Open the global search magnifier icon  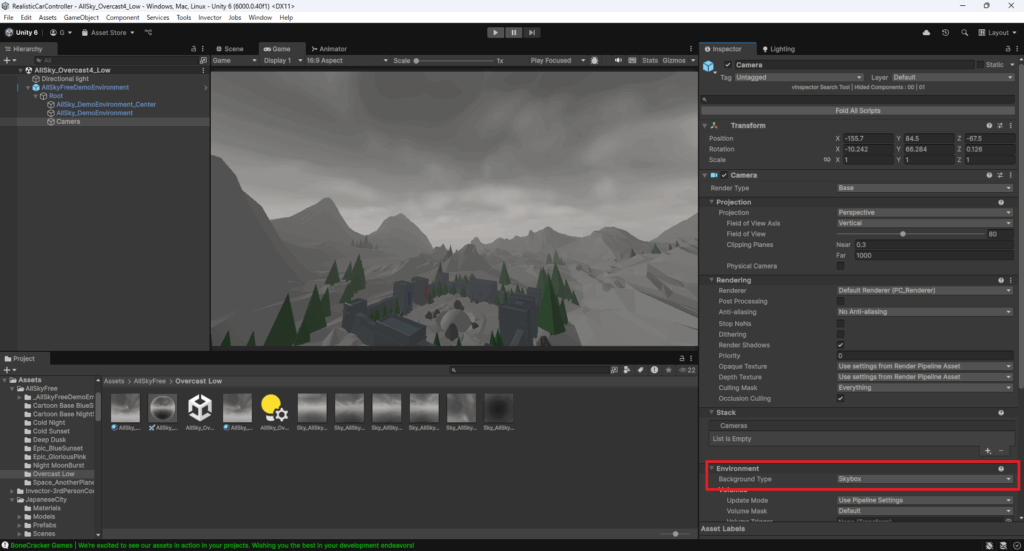point(965,33)
